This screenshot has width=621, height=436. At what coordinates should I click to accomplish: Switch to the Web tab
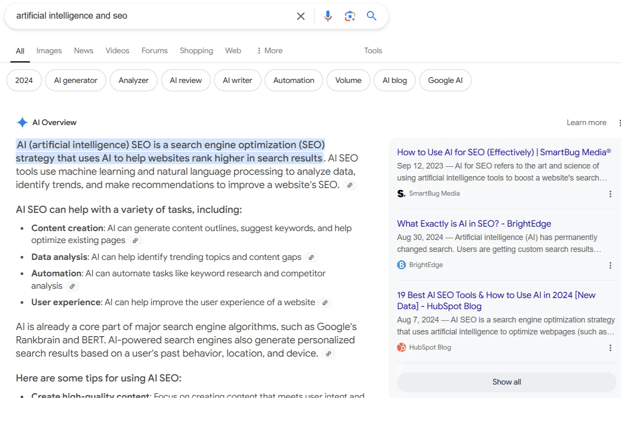233,51
